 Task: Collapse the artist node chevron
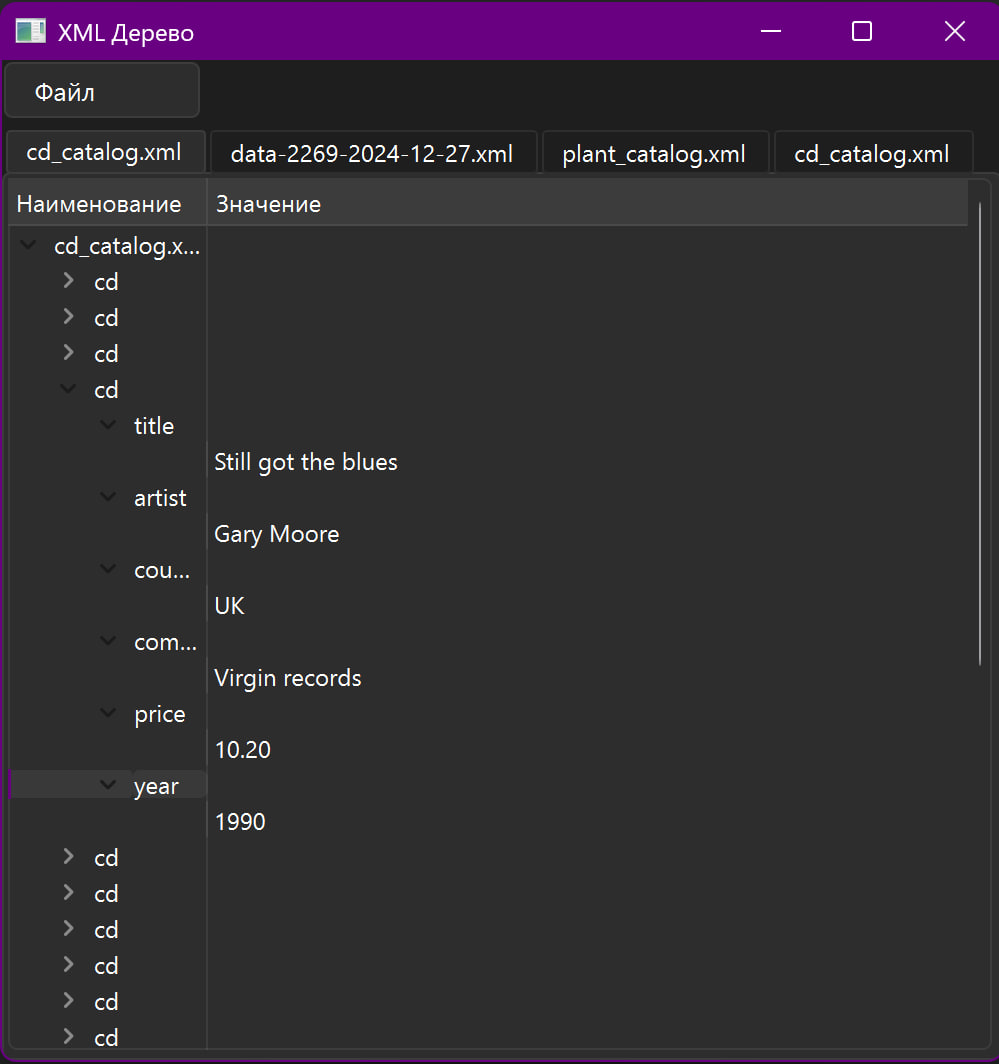(x=108, y=497)
